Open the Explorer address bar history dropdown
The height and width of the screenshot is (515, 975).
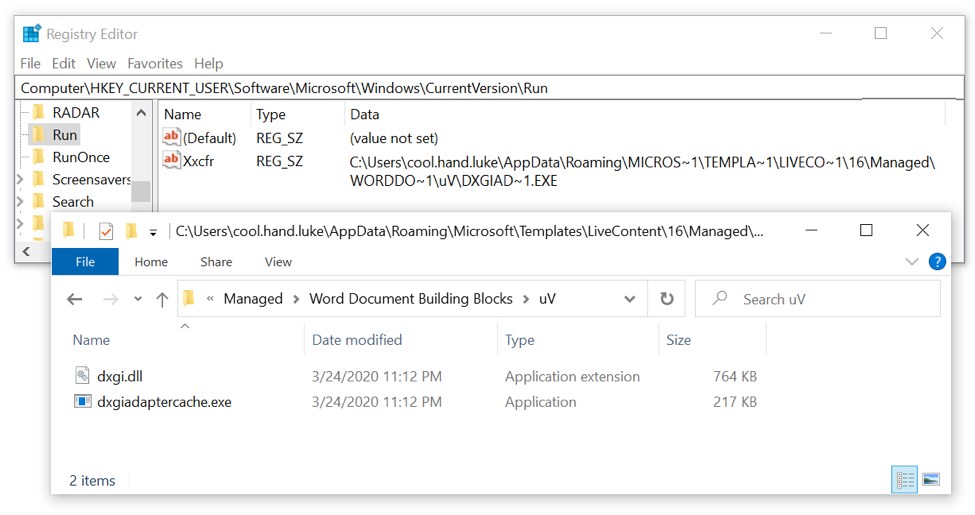coord(629,299)
